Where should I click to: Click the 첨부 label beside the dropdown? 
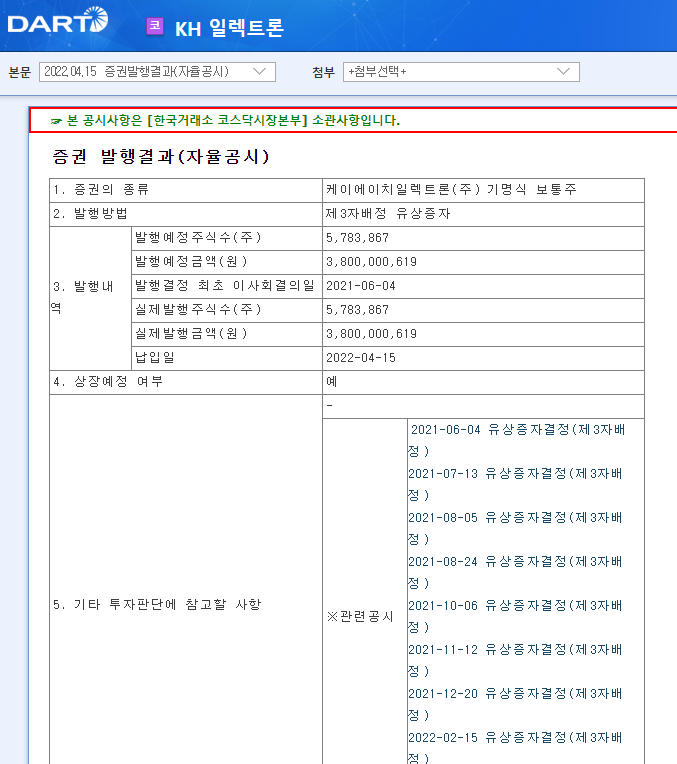click(x=323, y=73)
